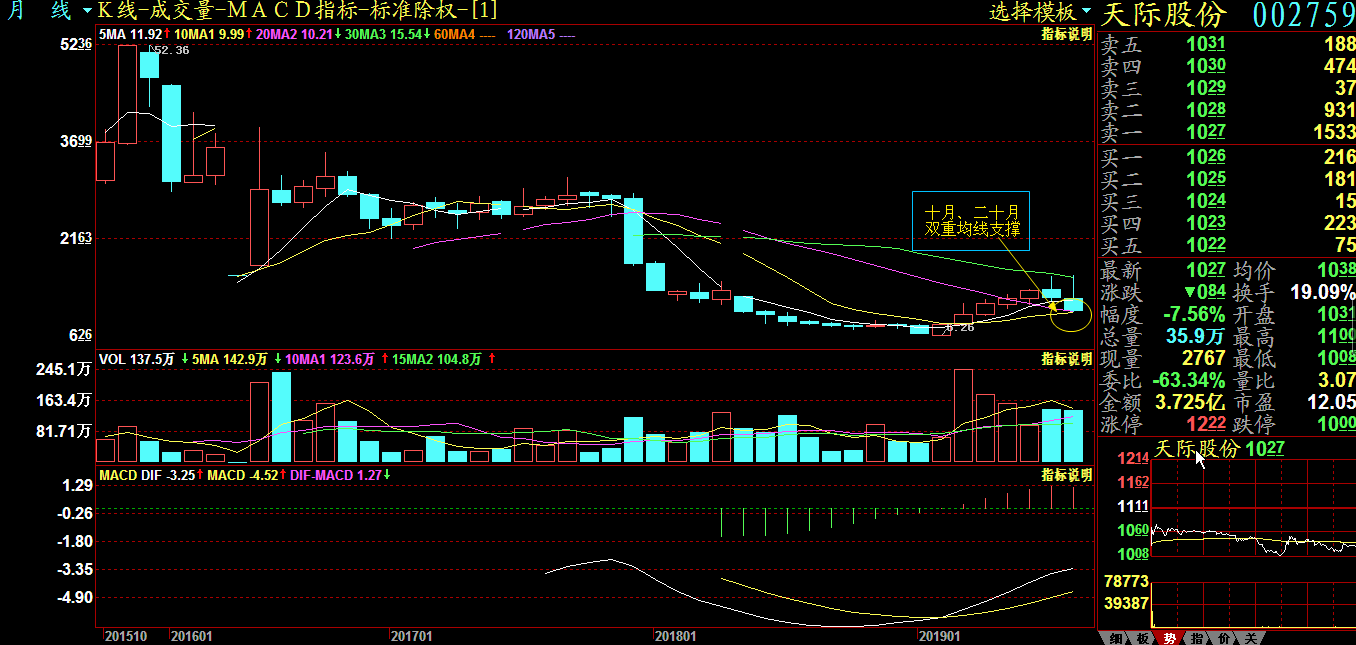Viewport: 1356px width, 645px height.
Task: Switch to the 关 tab
Action: [x=1250, y=638]
